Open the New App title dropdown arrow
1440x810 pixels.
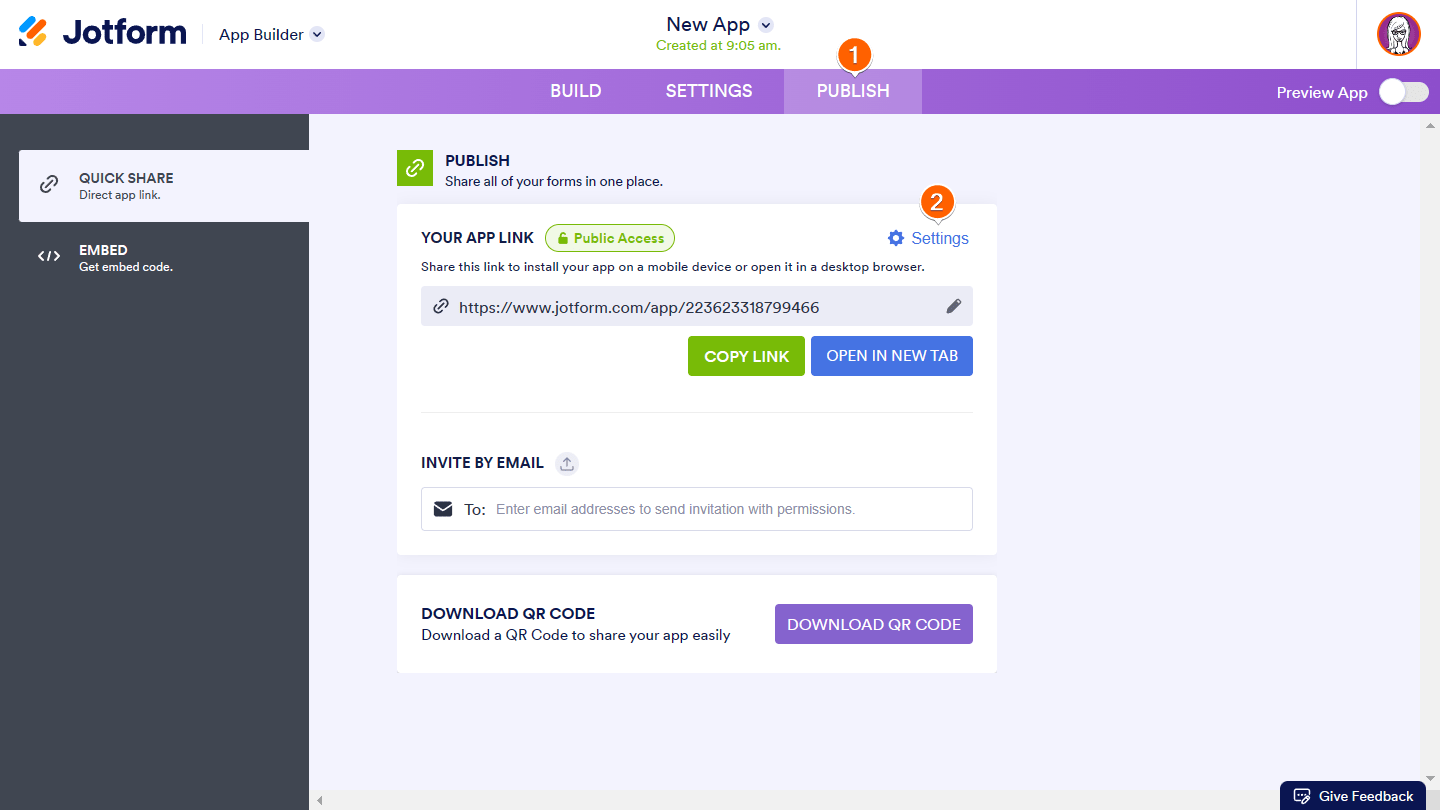click(x=766, y=25)
